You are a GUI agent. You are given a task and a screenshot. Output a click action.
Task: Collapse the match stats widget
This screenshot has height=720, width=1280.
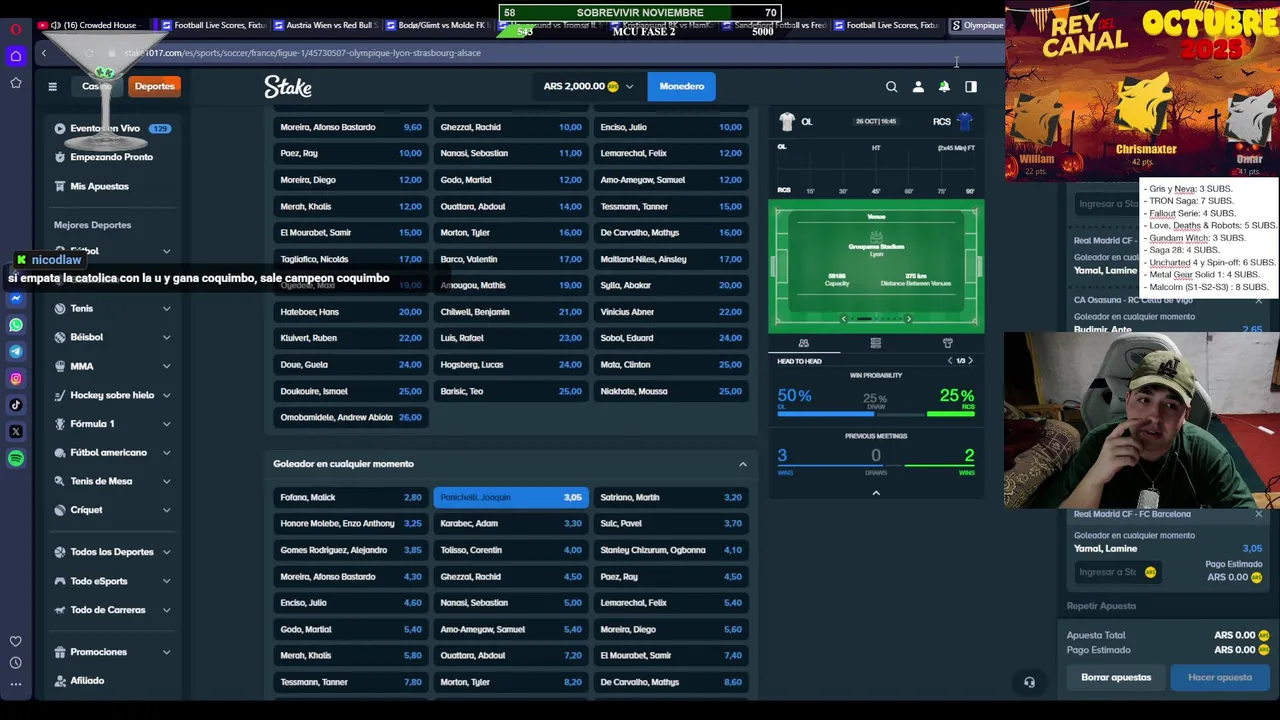click(x=876, y=493)
